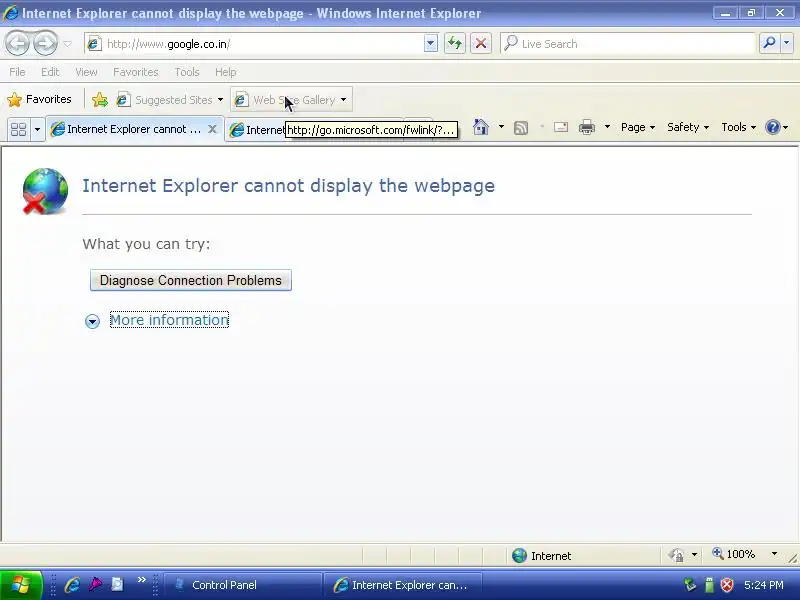800x600 pixels.
Task: Click the RSS feeds icon
Action: tap(521, 128)
